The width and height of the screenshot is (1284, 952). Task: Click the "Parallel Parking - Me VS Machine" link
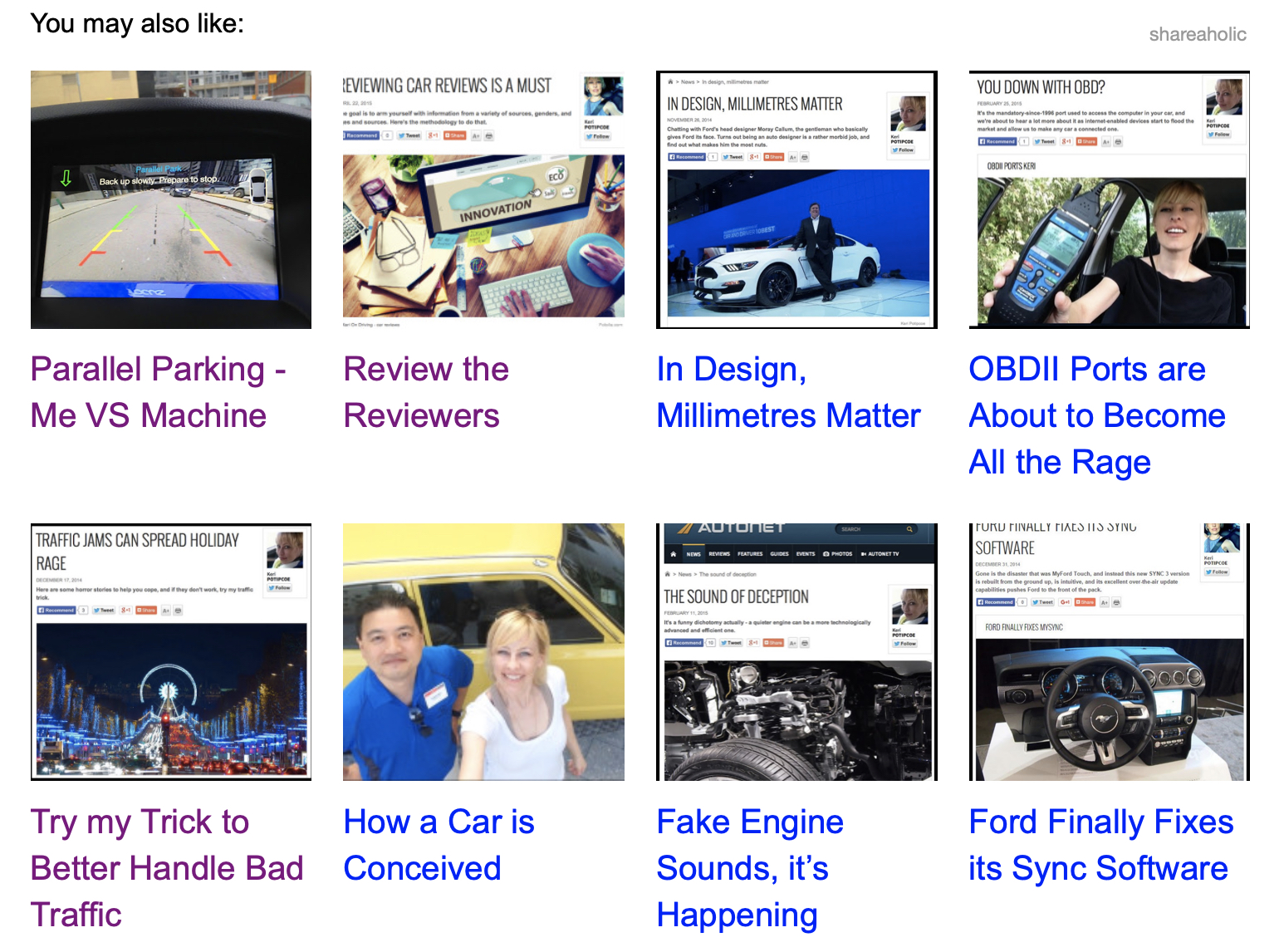158,392
